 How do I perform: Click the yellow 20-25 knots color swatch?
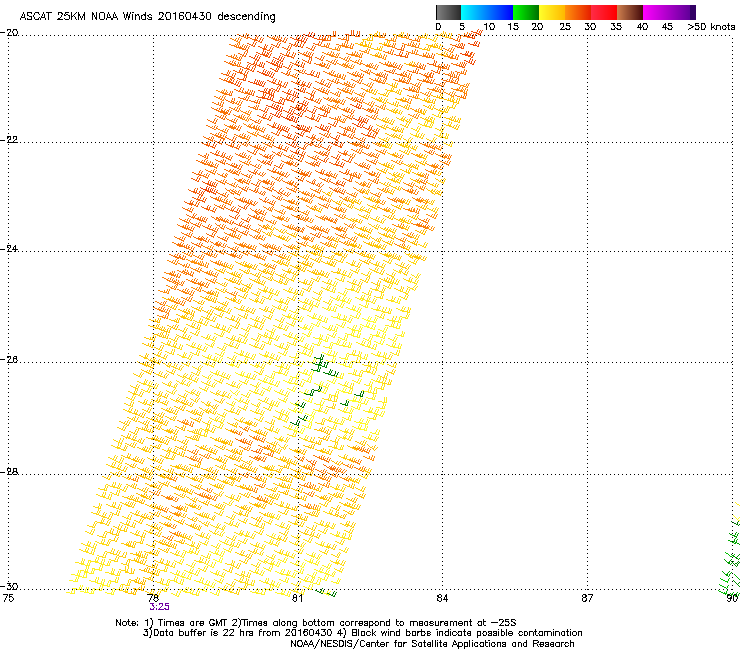pyautogui.click(x=552, y=12)
